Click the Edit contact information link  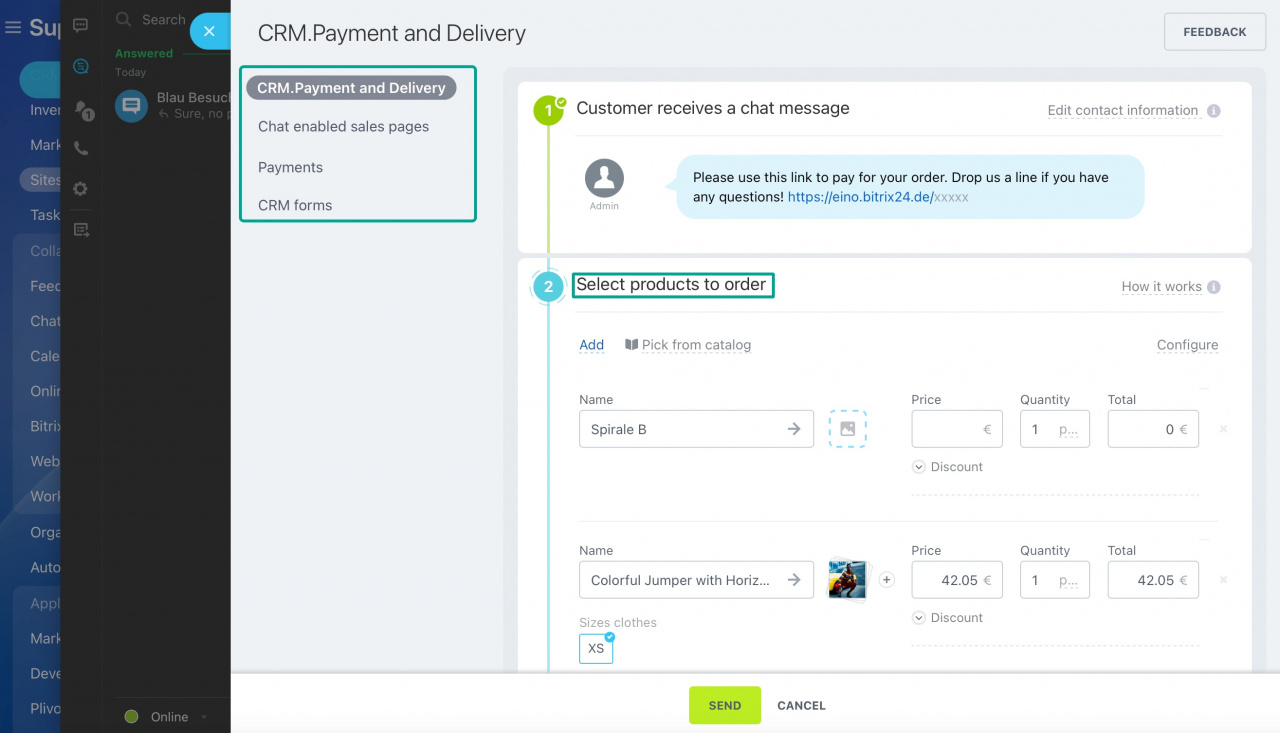pos(1124,110)
